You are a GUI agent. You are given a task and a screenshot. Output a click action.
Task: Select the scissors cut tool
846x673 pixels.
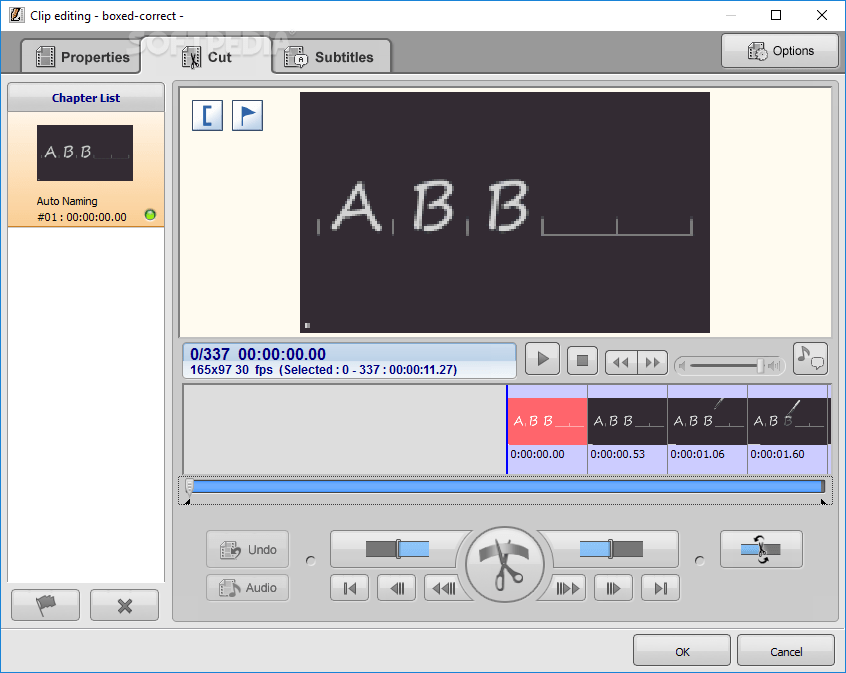[x=505, y=563]
